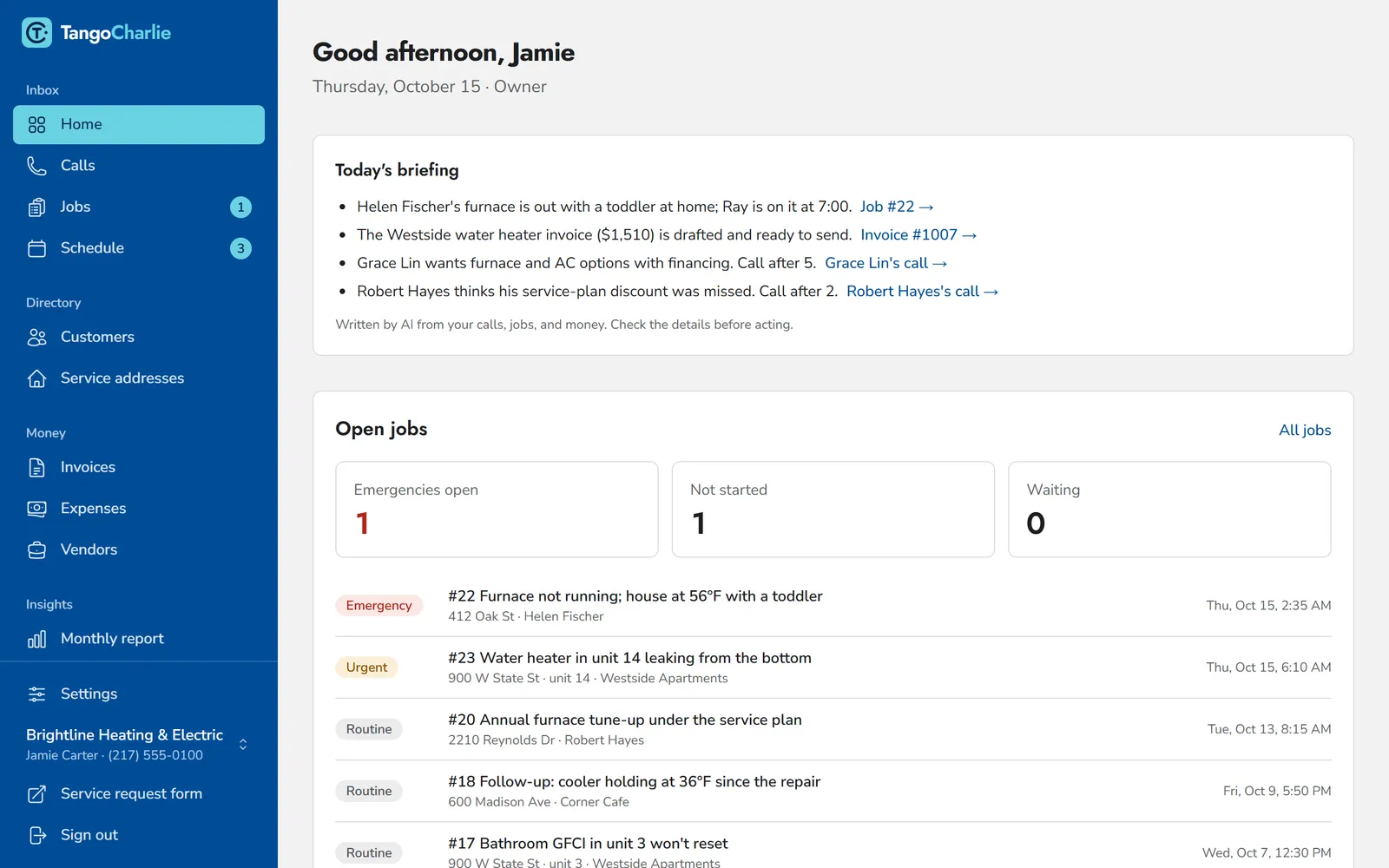This screenshot has height=868, width=1389.
Task: Open Invoices under Money
Action: pyautogui.click(x=139, y=467)
